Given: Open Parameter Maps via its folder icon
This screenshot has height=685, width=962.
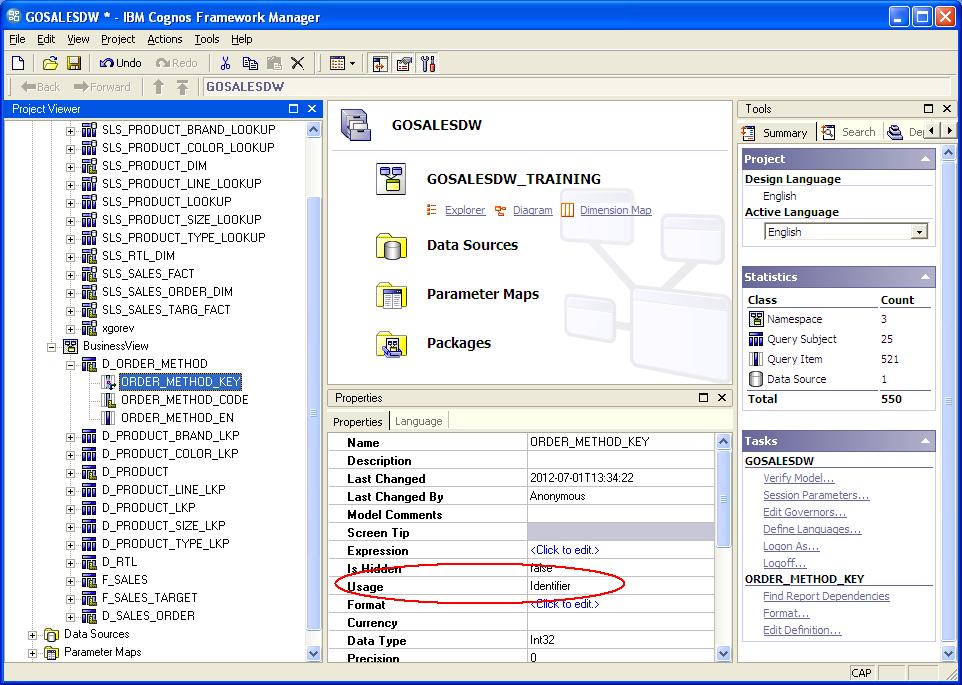Looking at the screenshot, I should click(391, 294).
